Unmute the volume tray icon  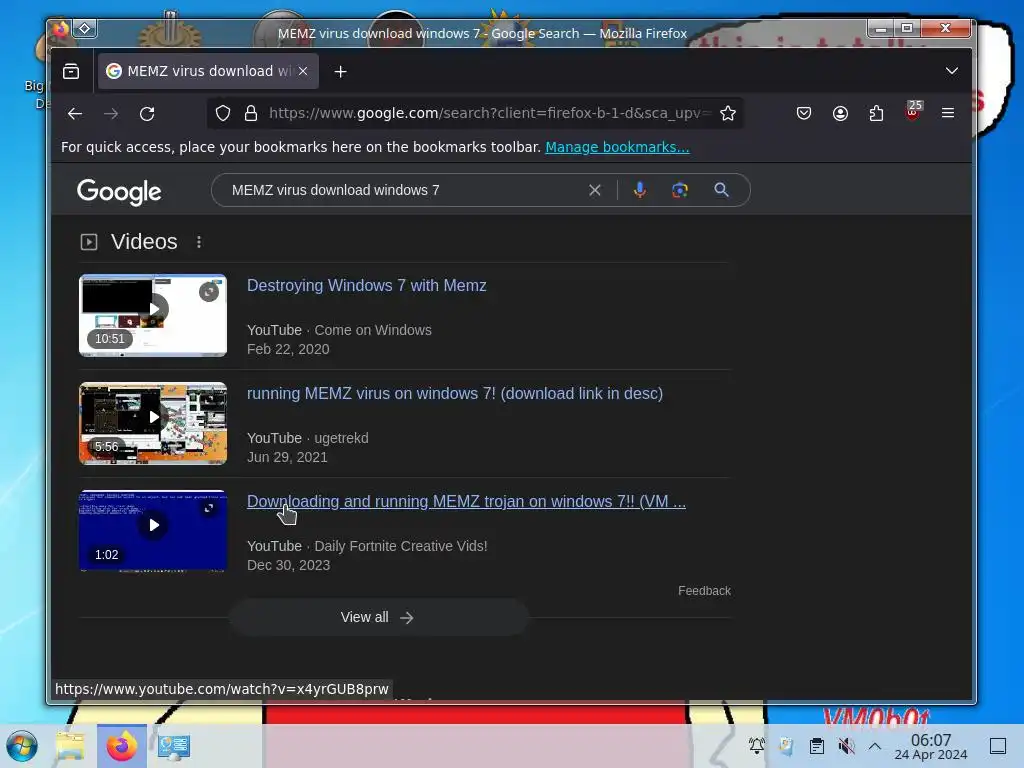(x=846, y=746)
